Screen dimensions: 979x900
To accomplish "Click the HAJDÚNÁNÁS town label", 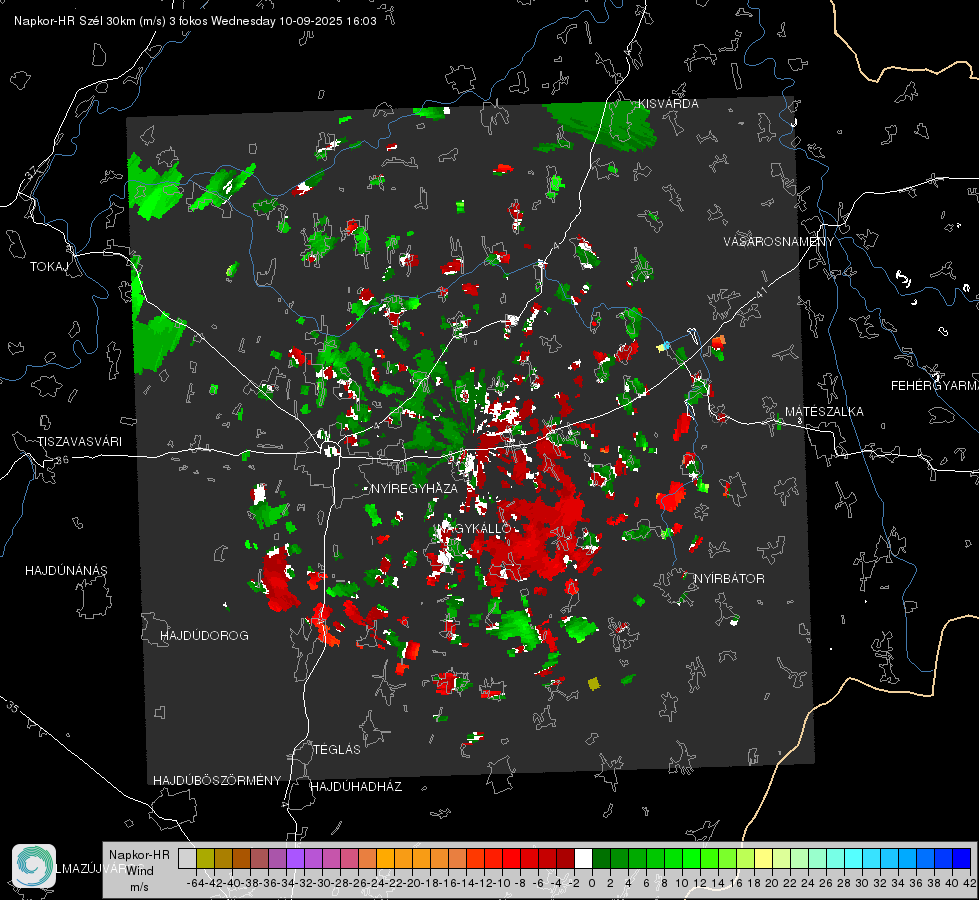I will (x=66, y=570).
